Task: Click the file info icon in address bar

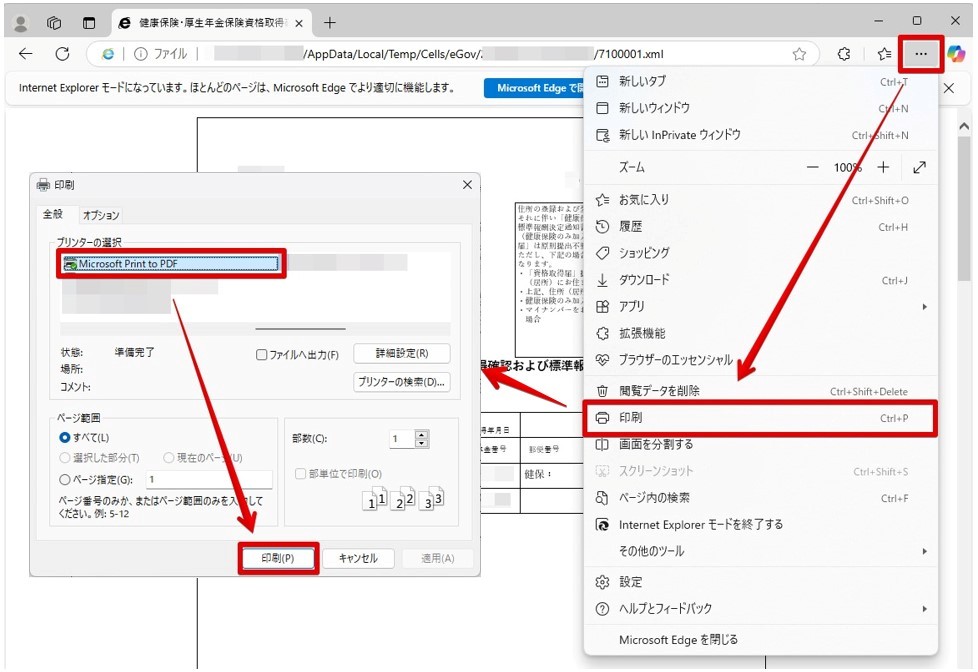Action: point(141,54)
